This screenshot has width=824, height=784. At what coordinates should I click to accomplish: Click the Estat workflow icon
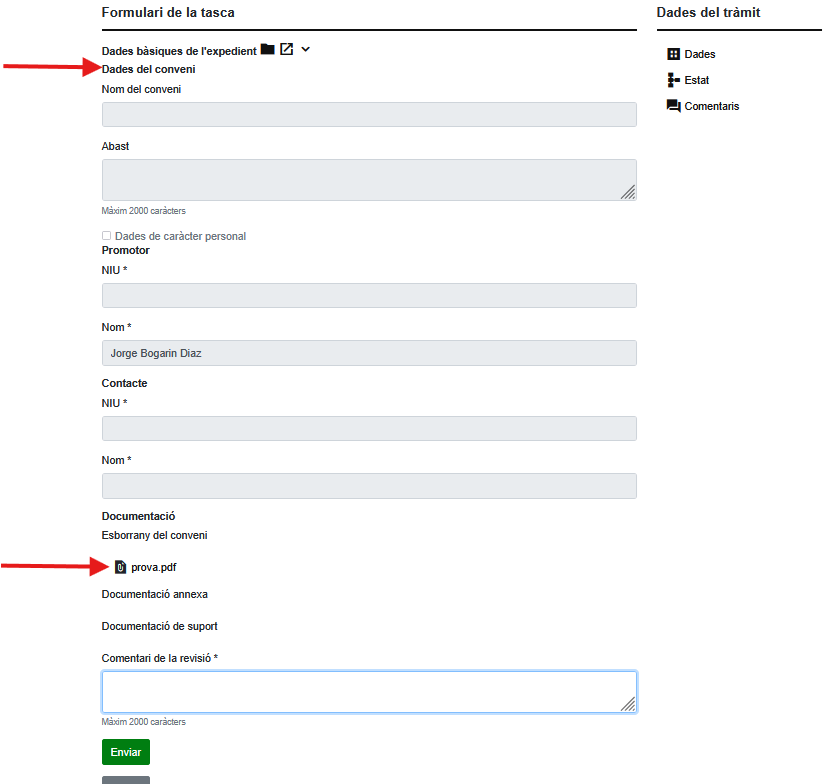673,80
